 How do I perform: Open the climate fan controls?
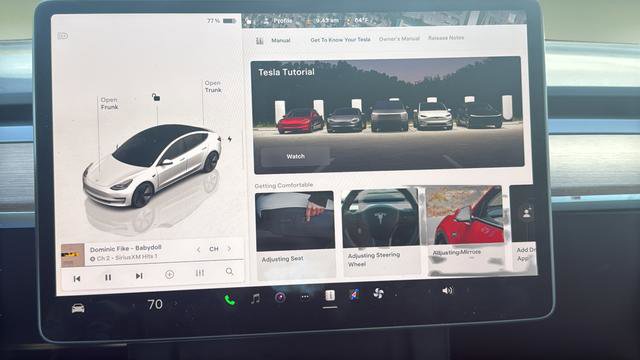tap(378, 293)
